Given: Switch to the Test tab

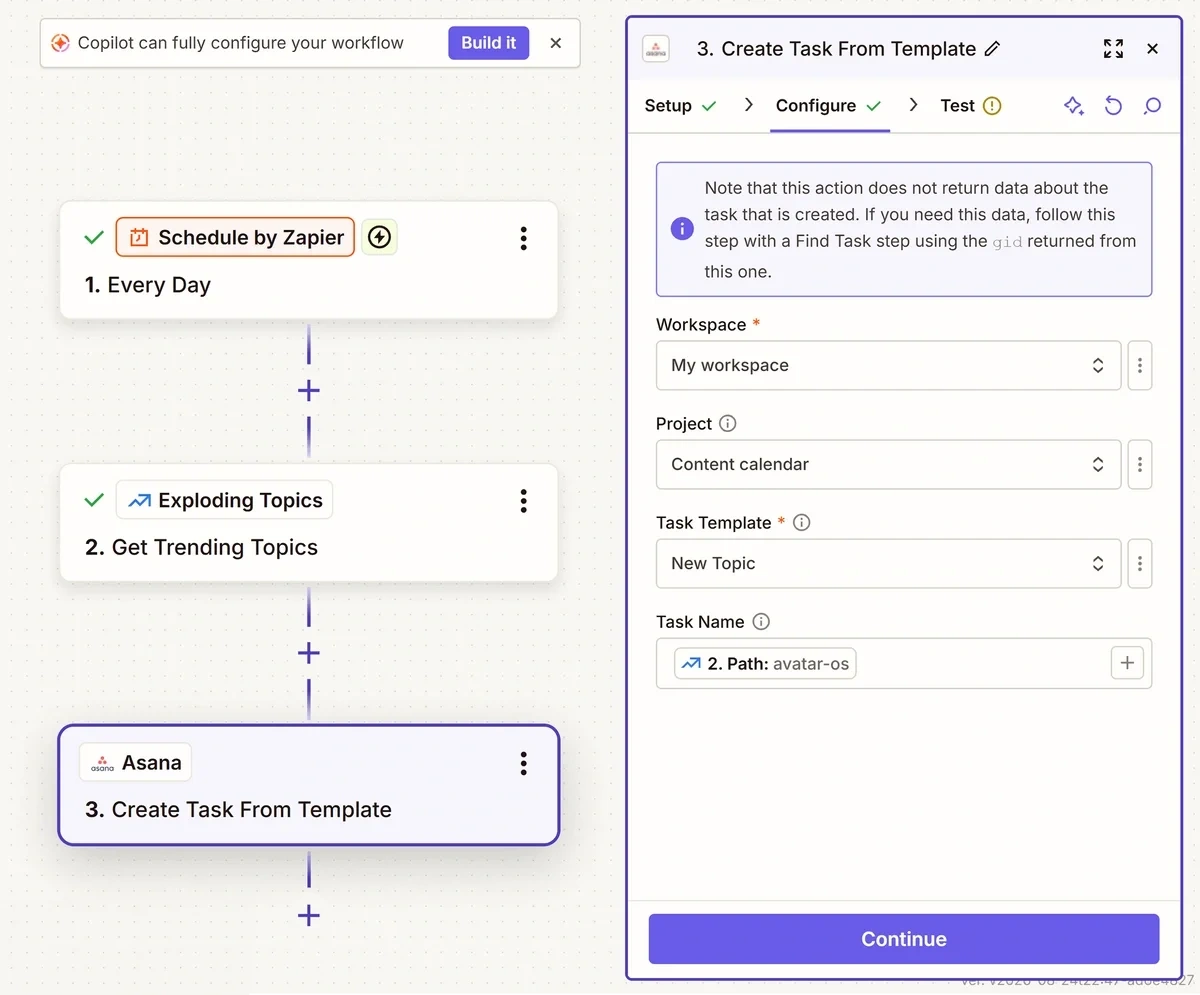Looking at the screenshot, I should tap(970, 106).
